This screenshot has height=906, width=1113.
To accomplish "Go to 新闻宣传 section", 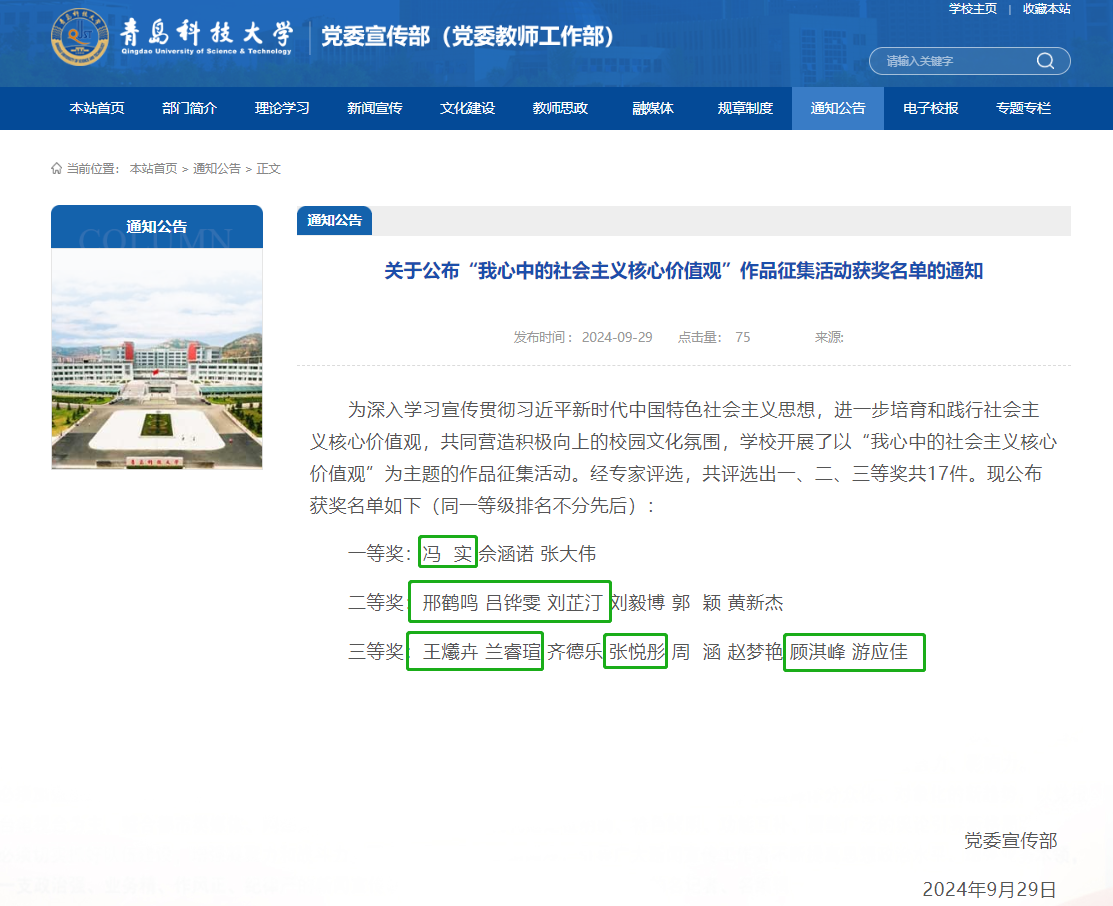I will 375,108.
